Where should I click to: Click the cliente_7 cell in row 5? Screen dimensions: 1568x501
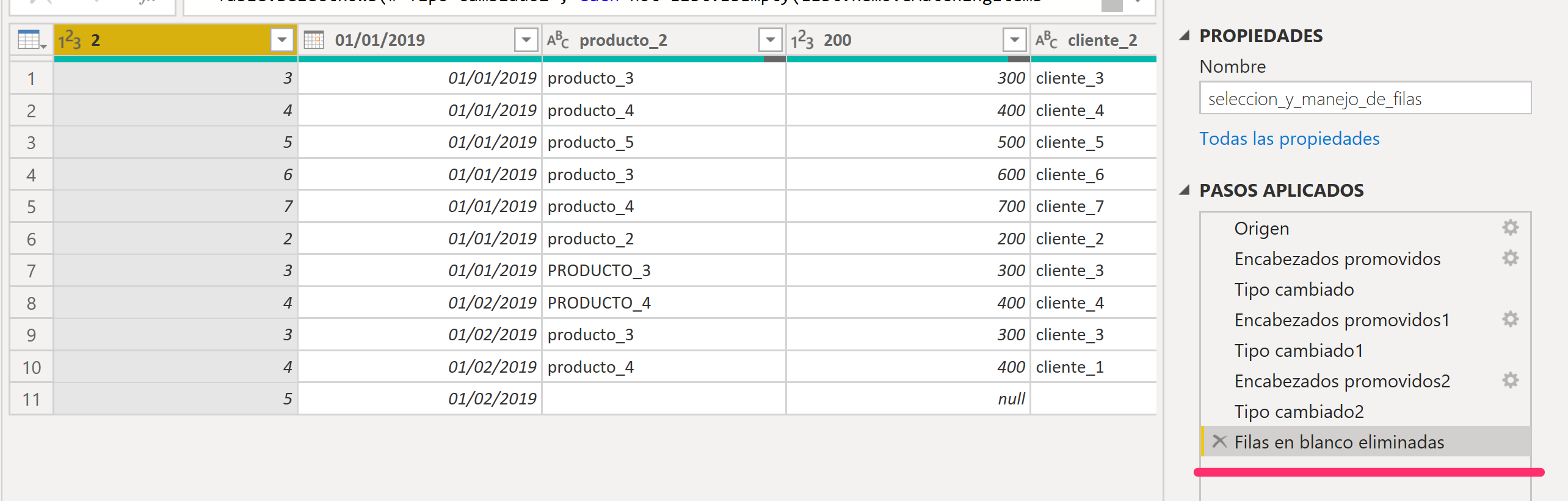pos(1094,207)
